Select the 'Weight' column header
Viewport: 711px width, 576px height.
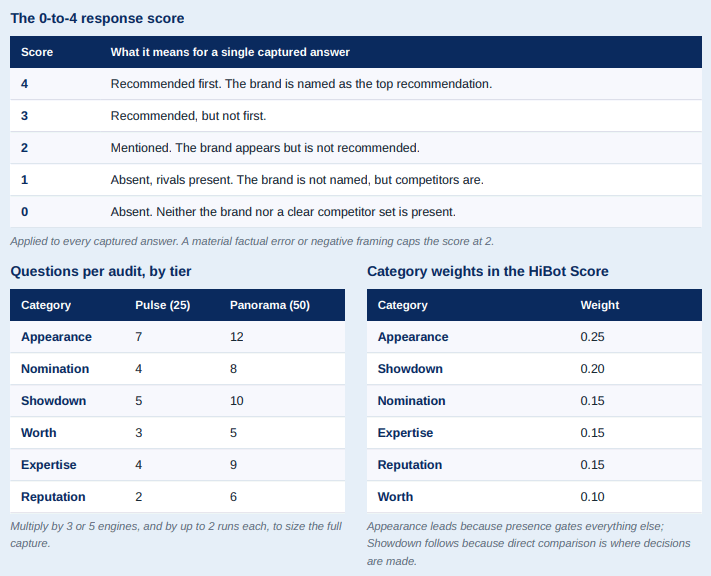click(599, 305)
